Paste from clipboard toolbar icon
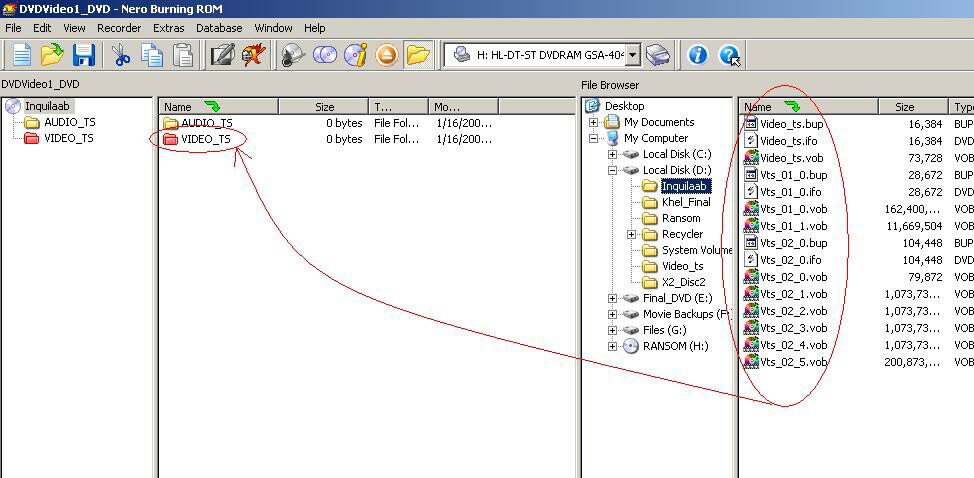The width and height of the screenshot is (974, 478). 183,55
